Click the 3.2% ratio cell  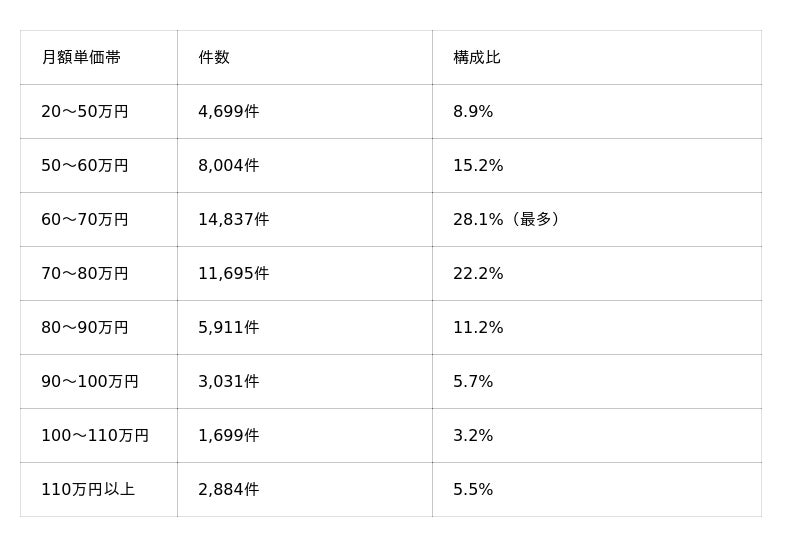(x=473, y=436)
